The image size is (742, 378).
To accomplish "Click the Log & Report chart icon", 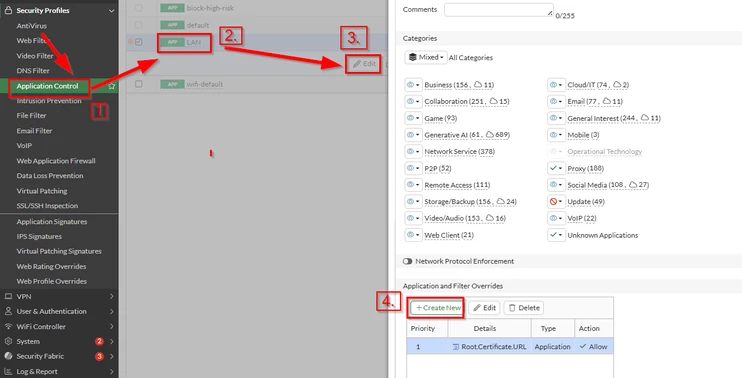I will (8, 371).
